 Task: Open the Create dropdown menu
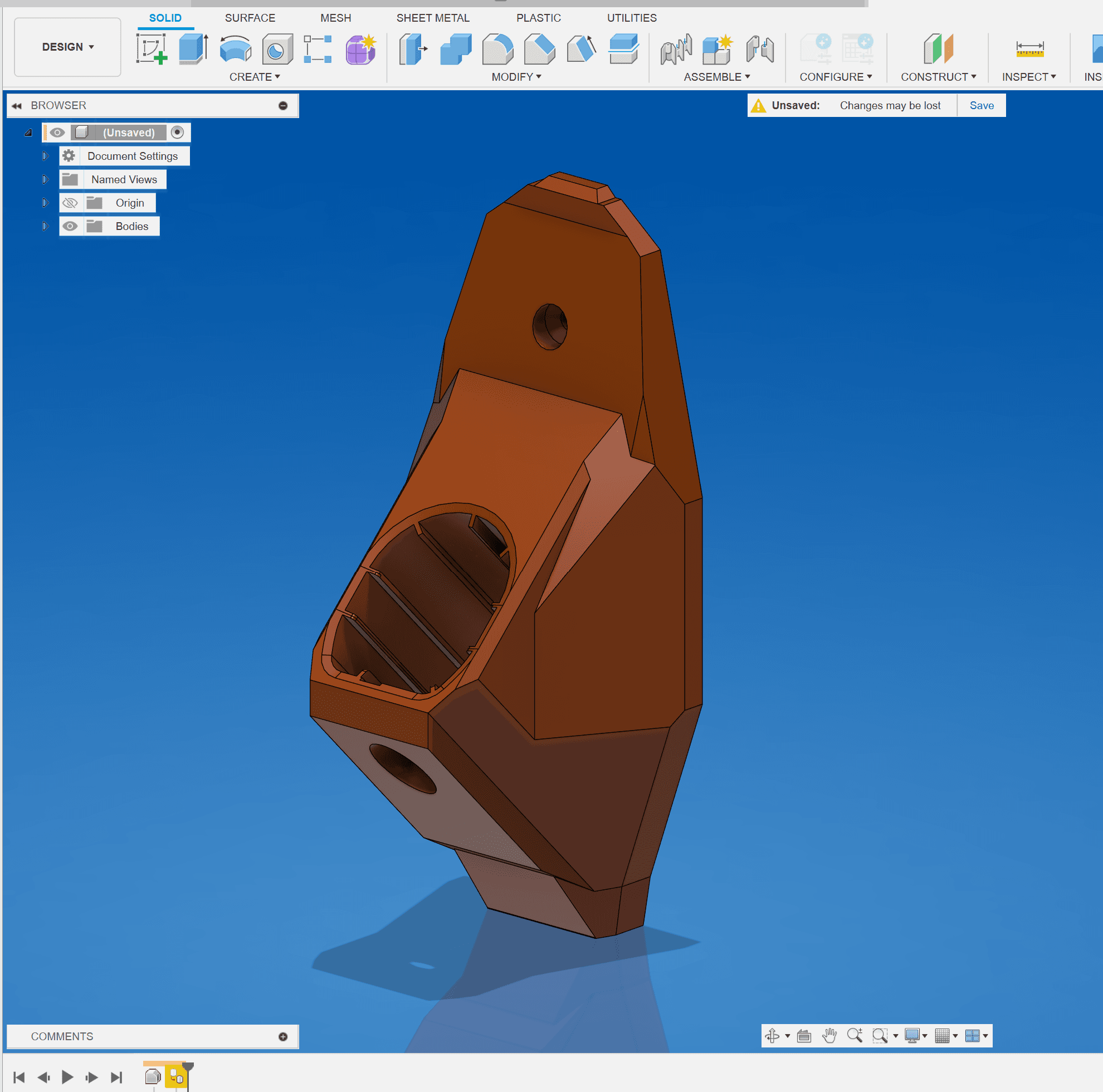(x=255, y=76)
